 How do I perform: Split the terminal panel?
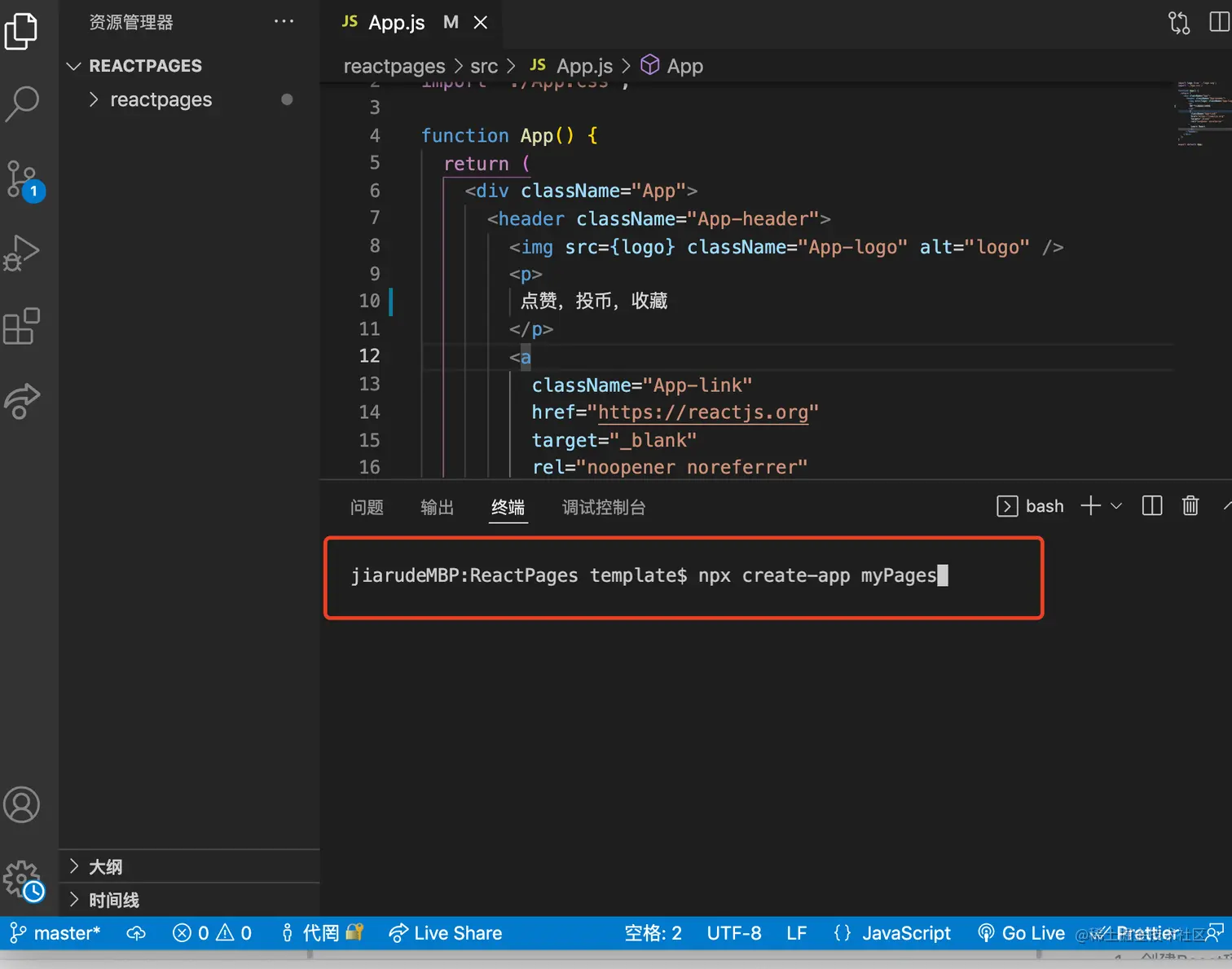pyautogui.click(x=1152, y=506)
